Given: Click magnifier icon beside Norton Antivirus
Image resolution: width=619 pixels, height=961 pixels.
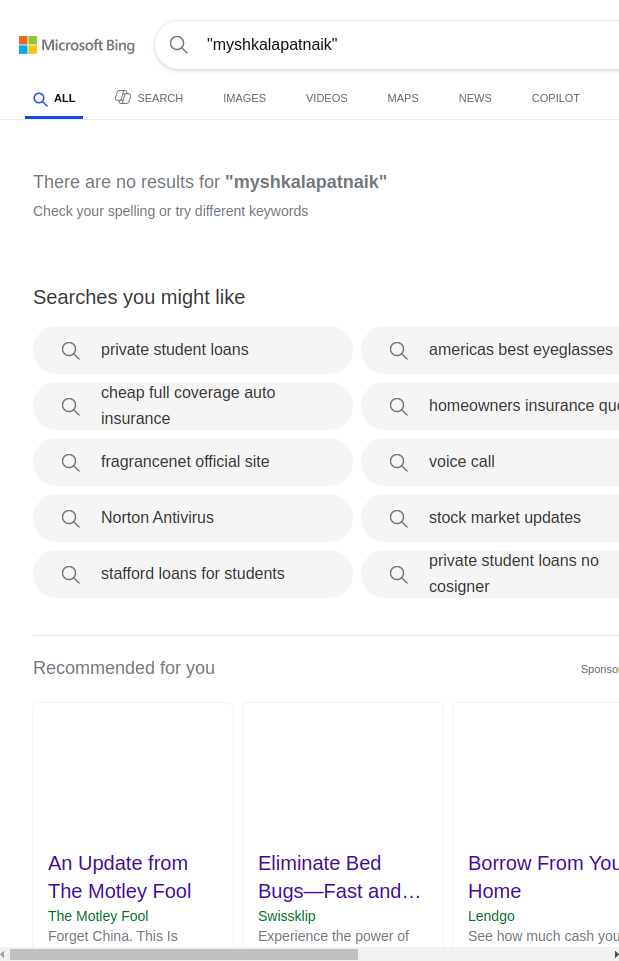Looking at the screenshot, I should click(70, 518).
